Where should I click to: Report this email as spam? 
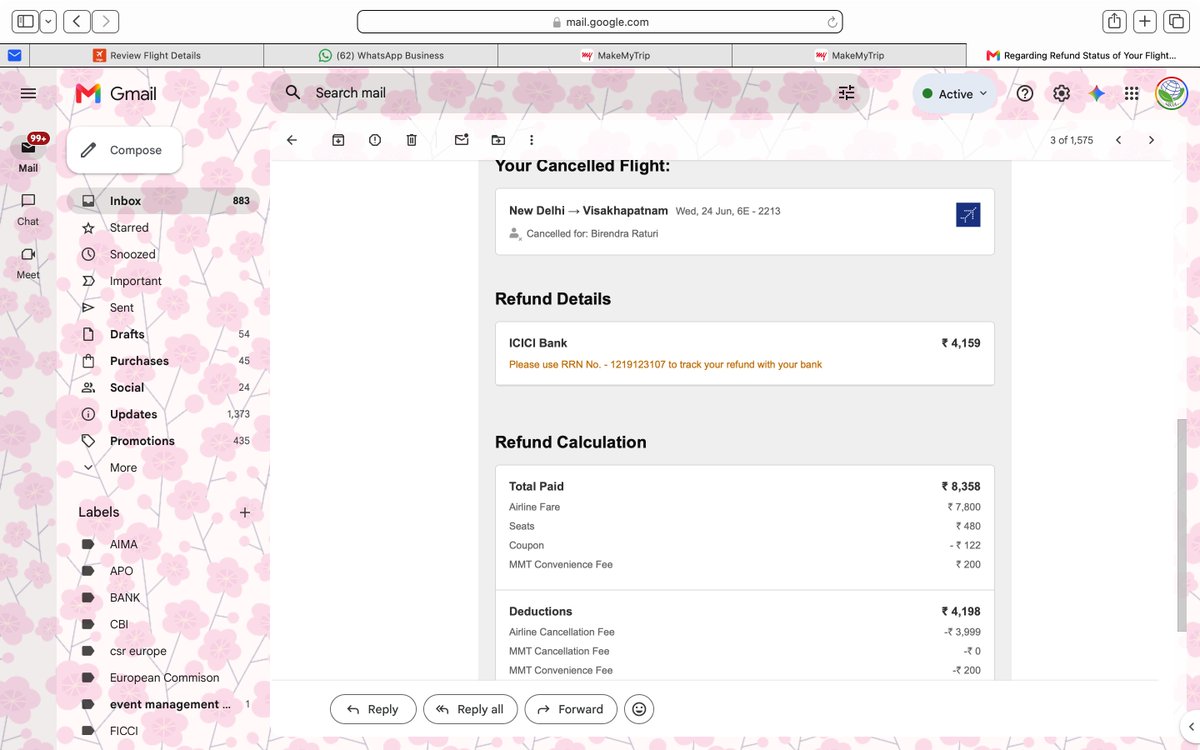coord(375,140)
